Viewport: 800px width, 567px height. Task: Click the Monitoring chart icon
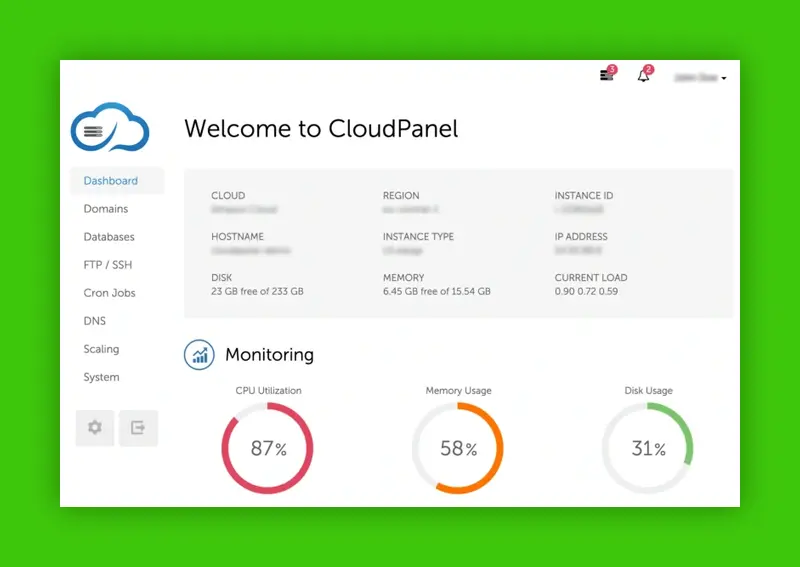[x=199, y=355]
